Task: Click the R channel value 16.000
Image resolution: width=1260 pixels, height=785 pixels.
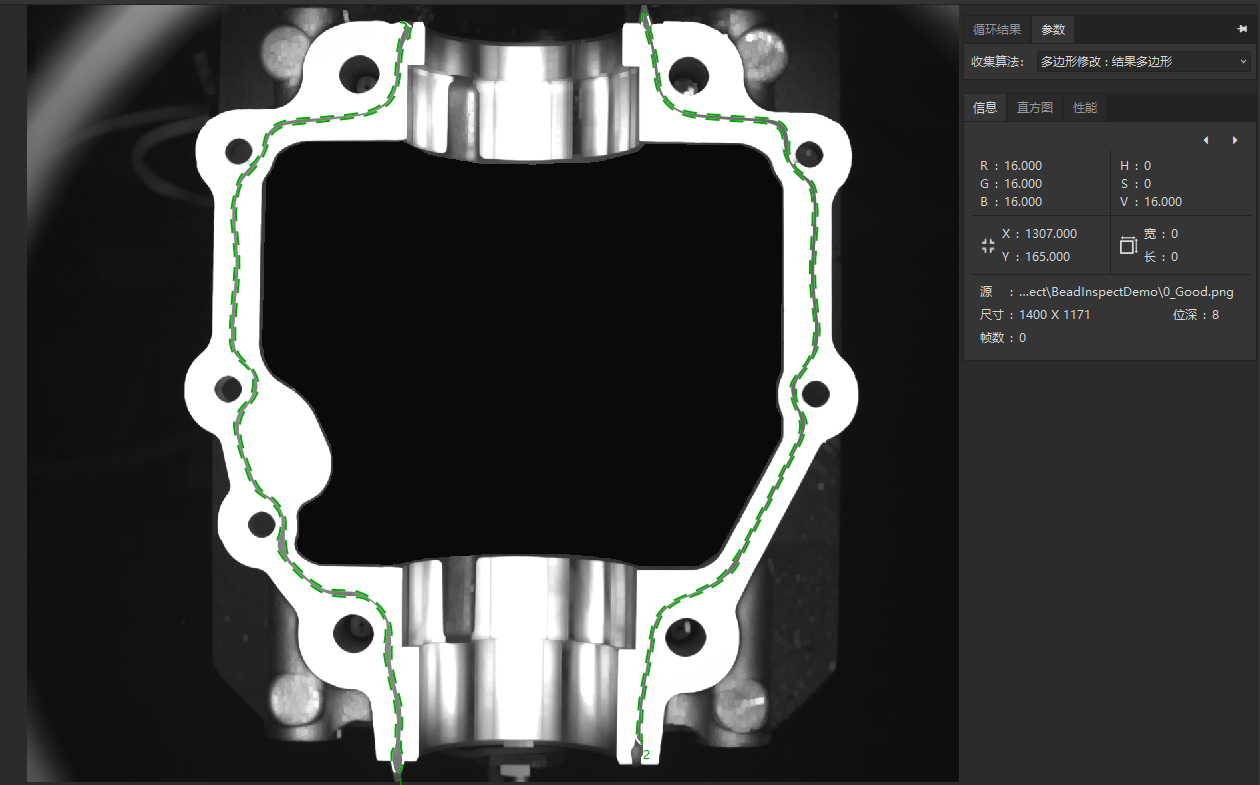Action: (1023, 166)
